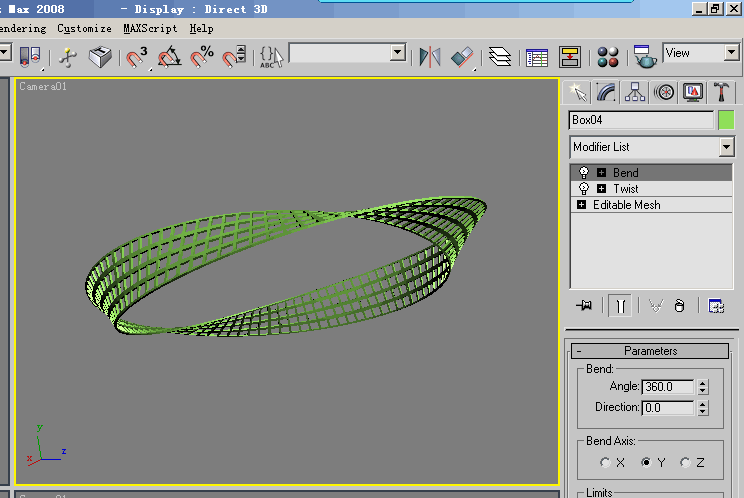Open the Customize menu
This screenshot has height=498, width=744.
(x=84, y=28)
